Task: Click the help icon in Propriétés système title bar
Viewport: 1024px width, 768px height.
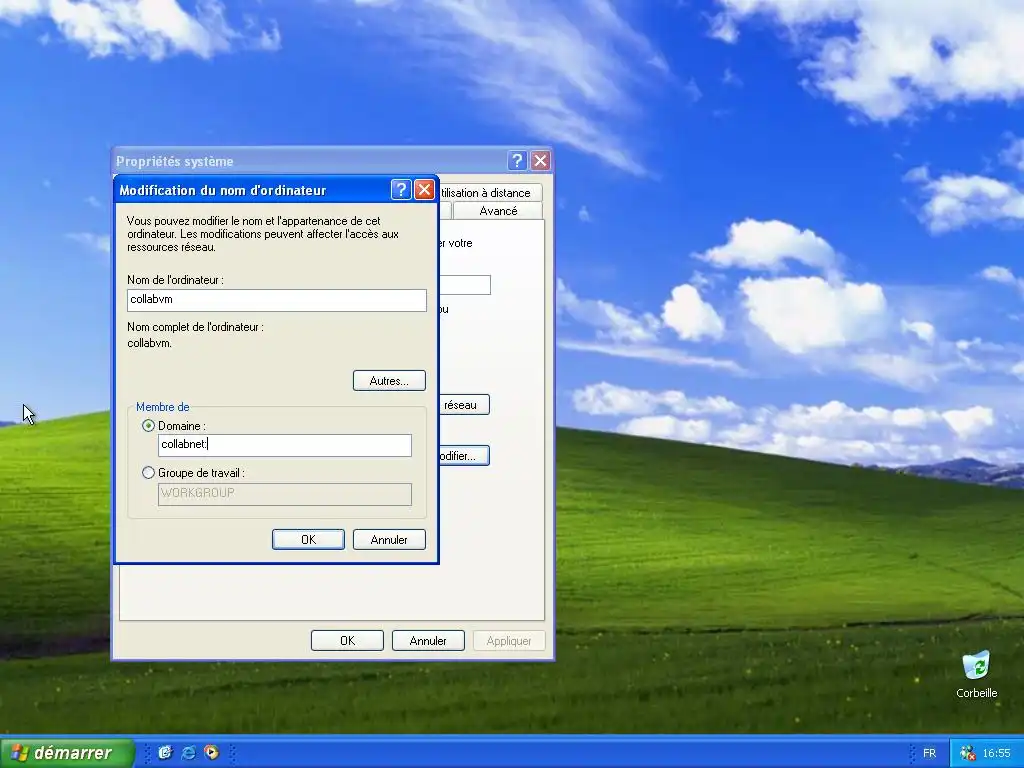Action: [x=517, y=161]
